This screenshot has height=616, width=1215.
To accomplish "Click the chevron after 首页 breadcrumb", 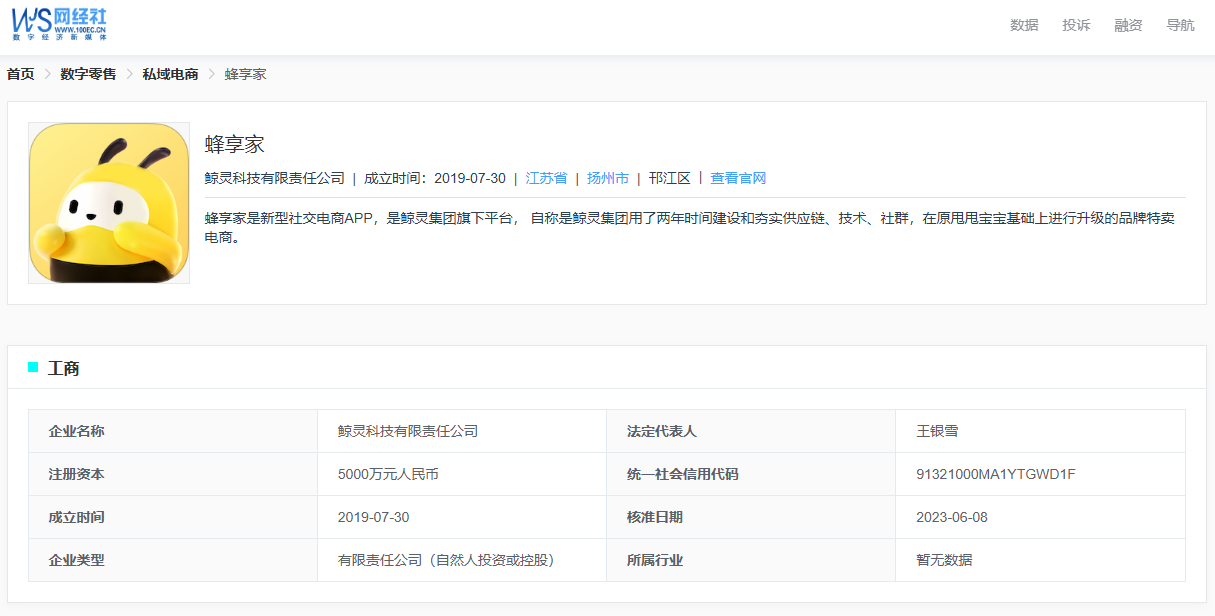I will [x=48, y=74].
